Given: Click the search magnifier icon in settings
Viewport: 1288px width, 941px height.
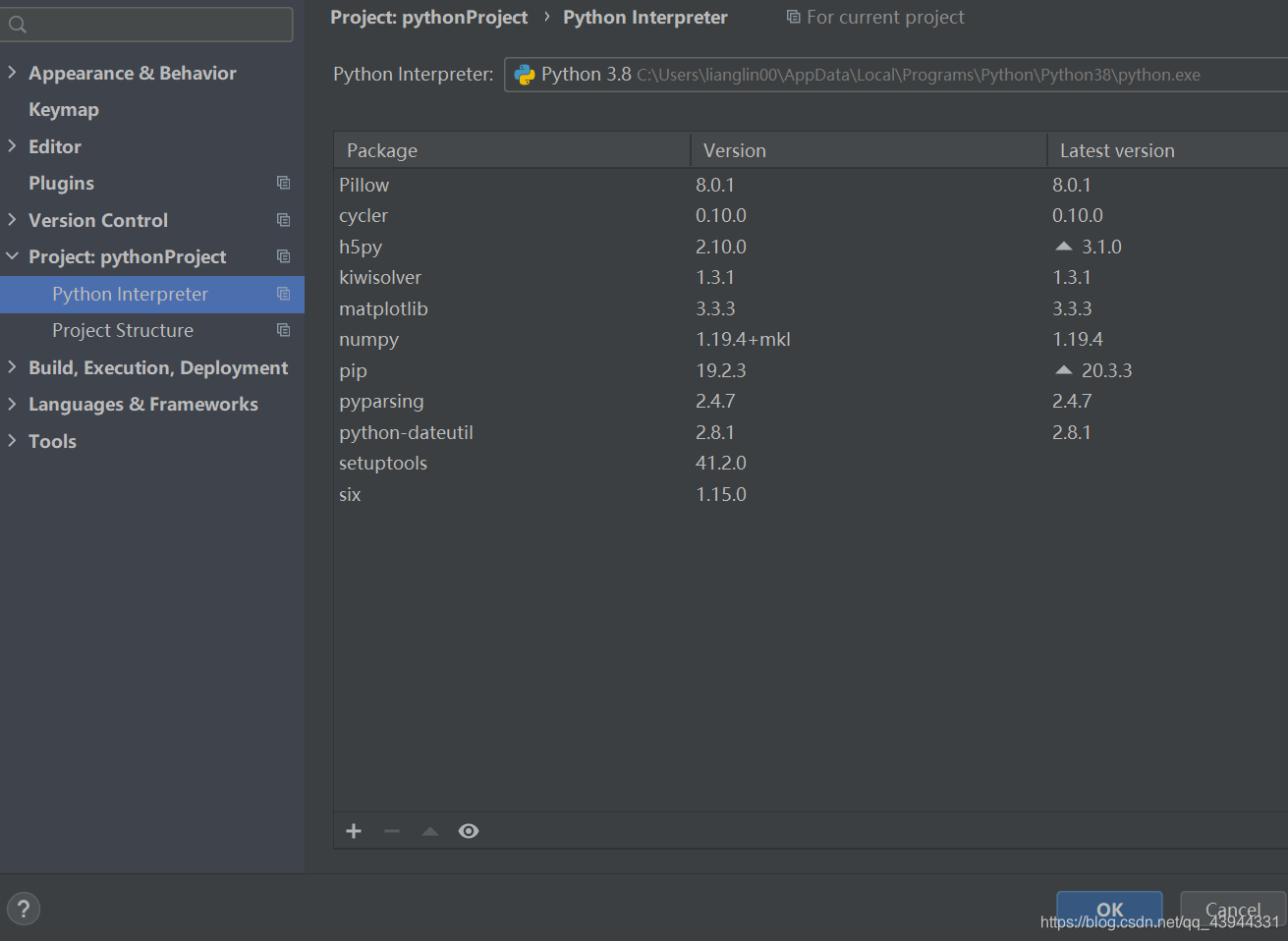Looking at the screenshot, I should click(x=18, y=25).
